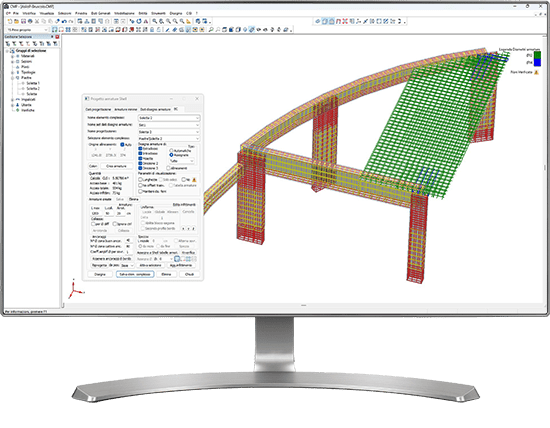This screenshot has width=550, height=428.
Task: Click the print toolbar icon
Action: coord(30,22)
